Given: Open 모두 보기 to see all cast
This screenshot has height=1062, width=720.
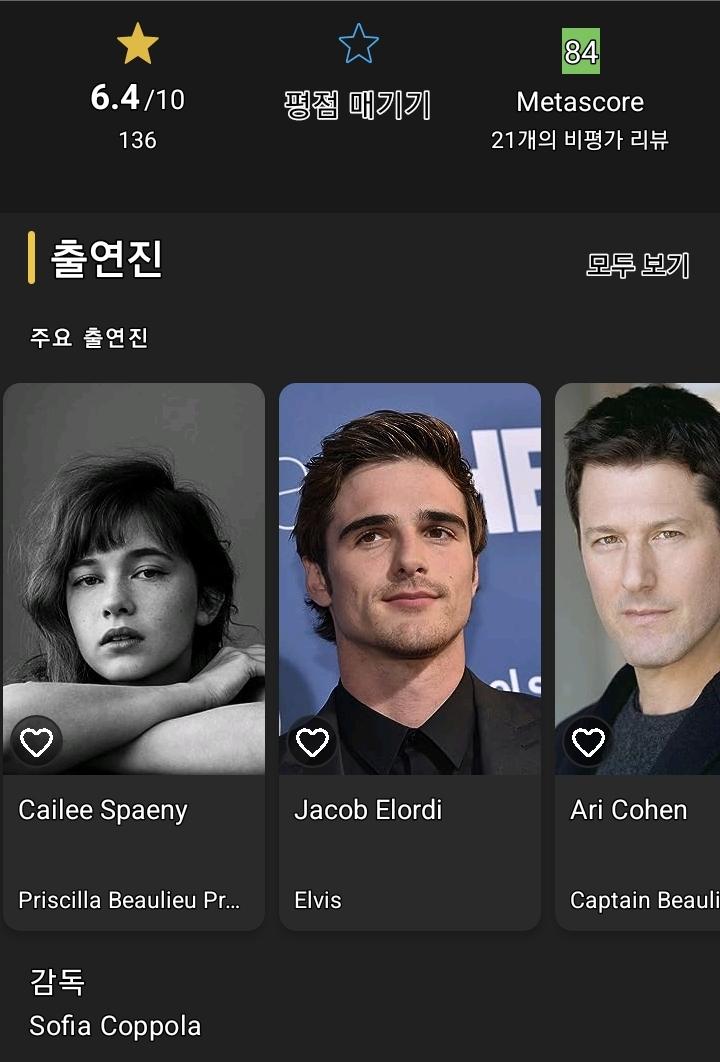Looking at the screenshot, I should click(x=637, y=265).
